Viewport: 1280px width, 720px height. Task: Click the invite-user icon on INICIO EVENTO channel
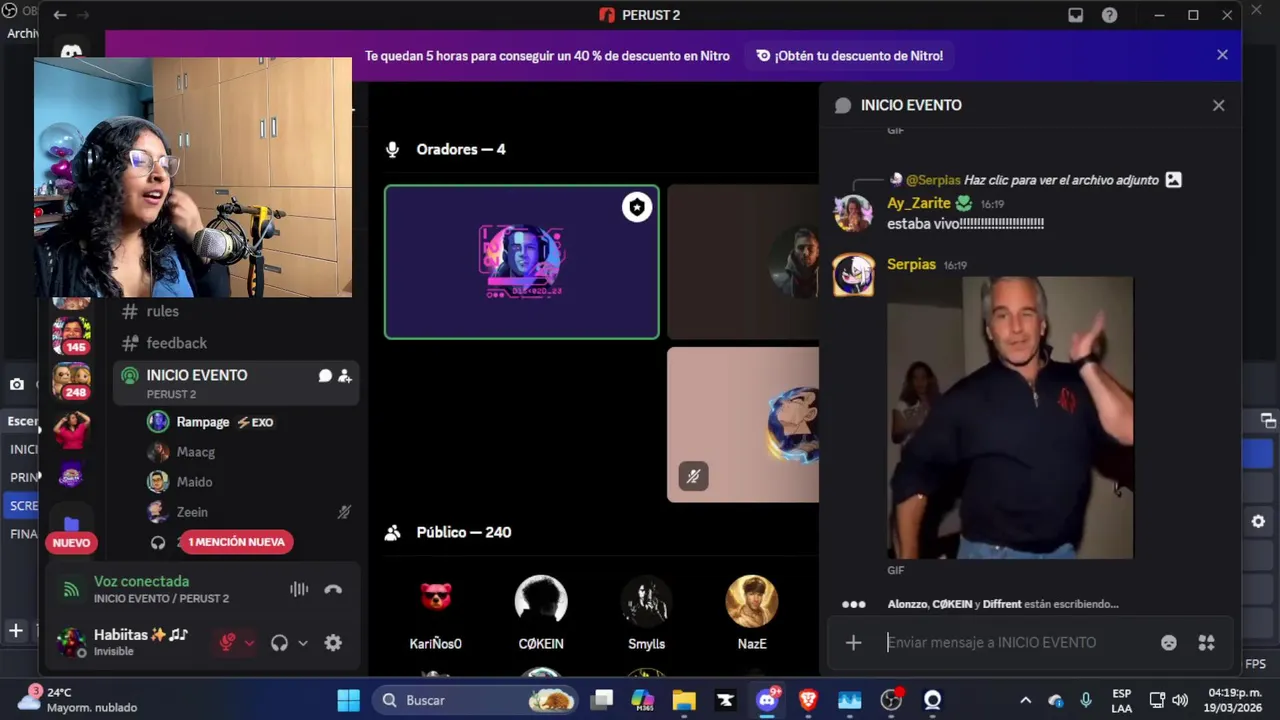[x=344, y=376]
